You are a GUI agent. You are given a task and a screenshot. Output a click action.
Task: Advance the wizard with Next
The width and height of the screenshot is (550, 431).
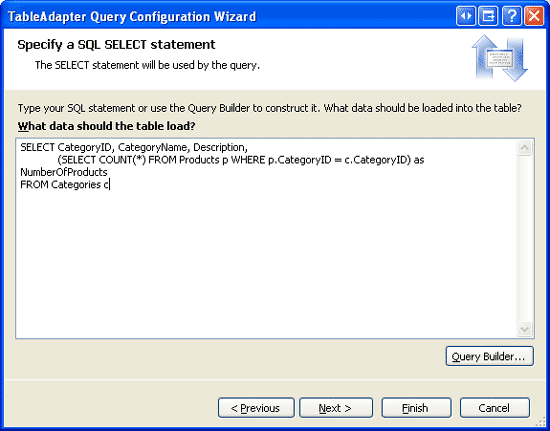336,408
